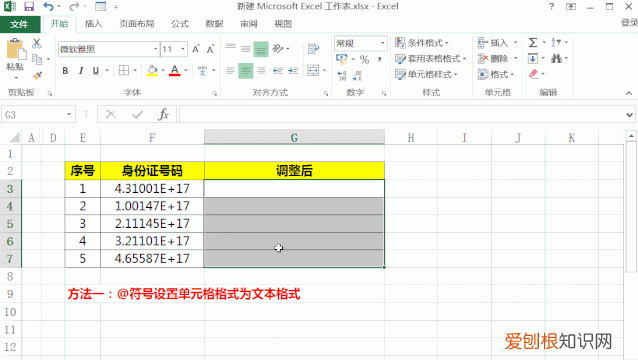Viewport: 638px width, 360px height.
Task: Cut selection with scissors icon
Action: click(37, 43)
